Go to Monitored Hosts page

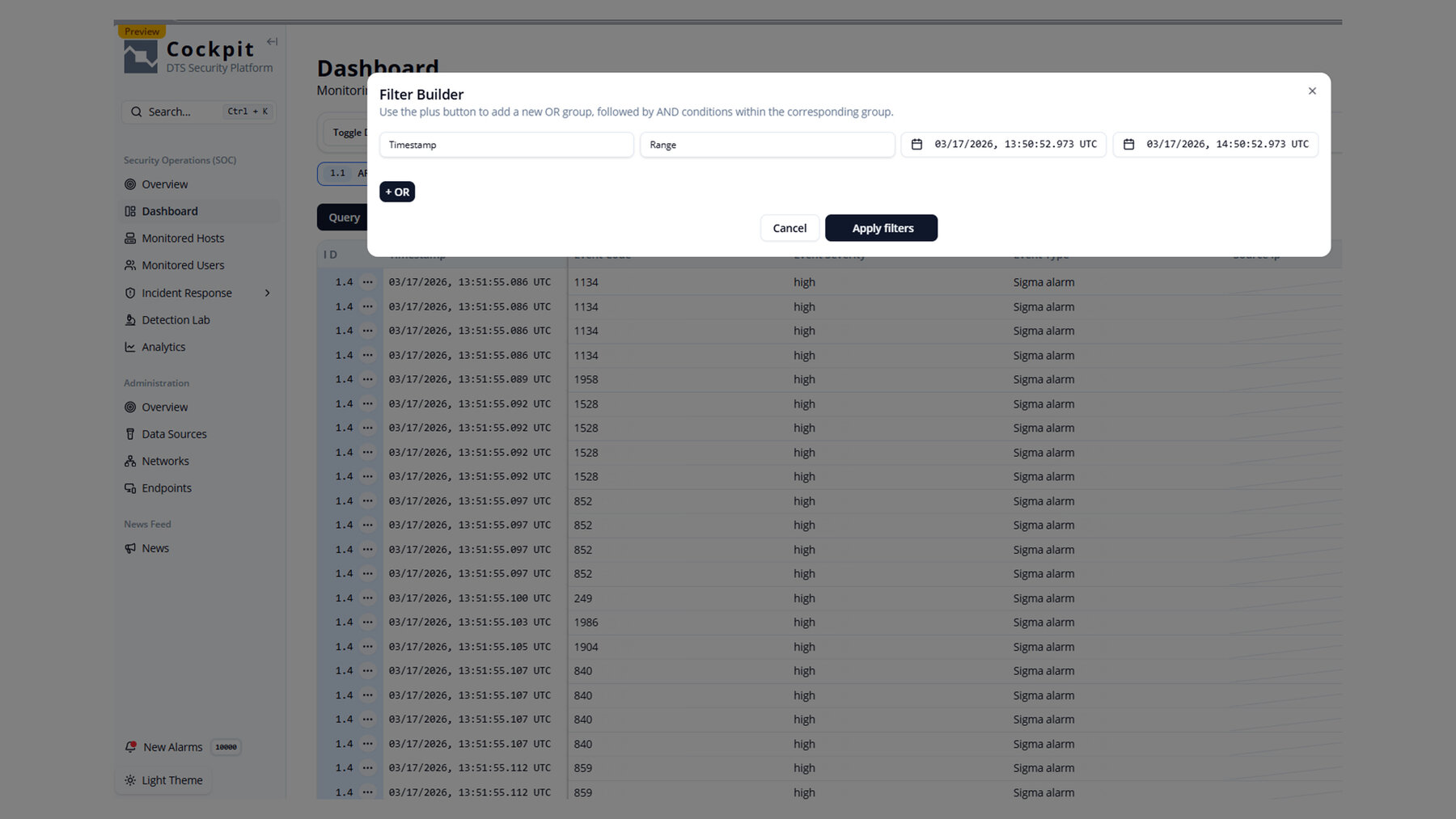click(183, 239)
